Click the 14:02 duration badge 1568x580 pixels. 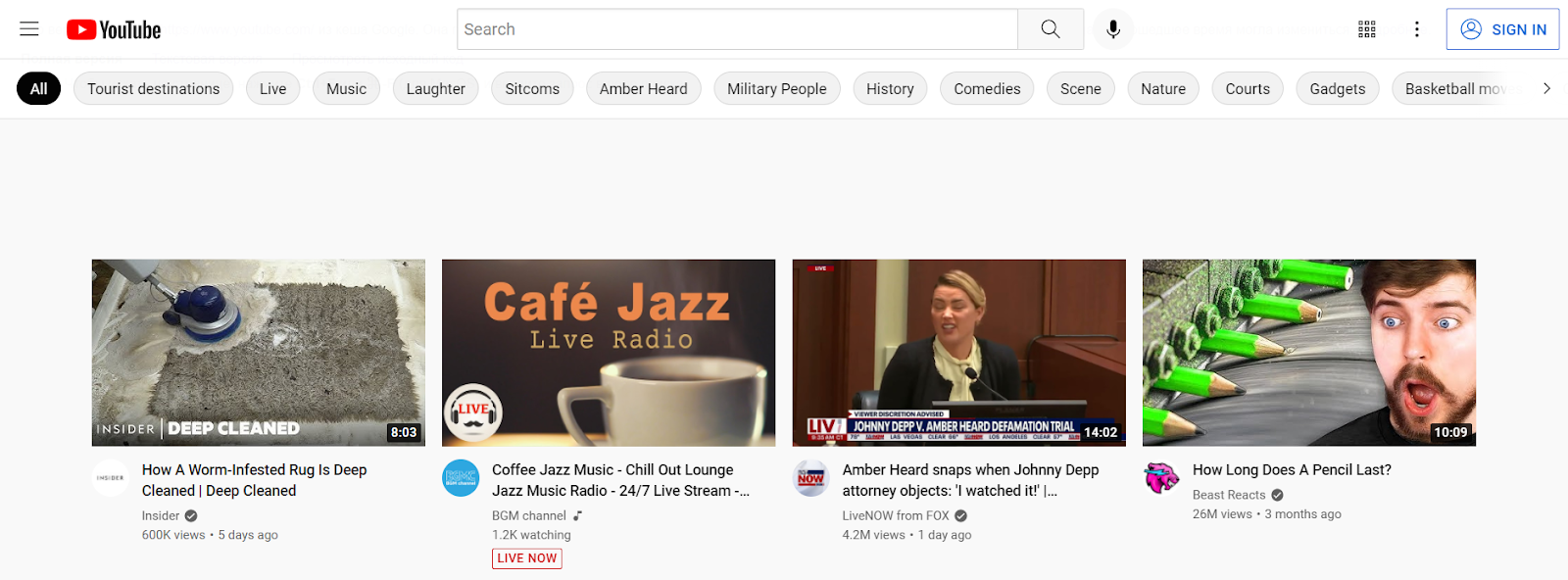click(1101, 432)
